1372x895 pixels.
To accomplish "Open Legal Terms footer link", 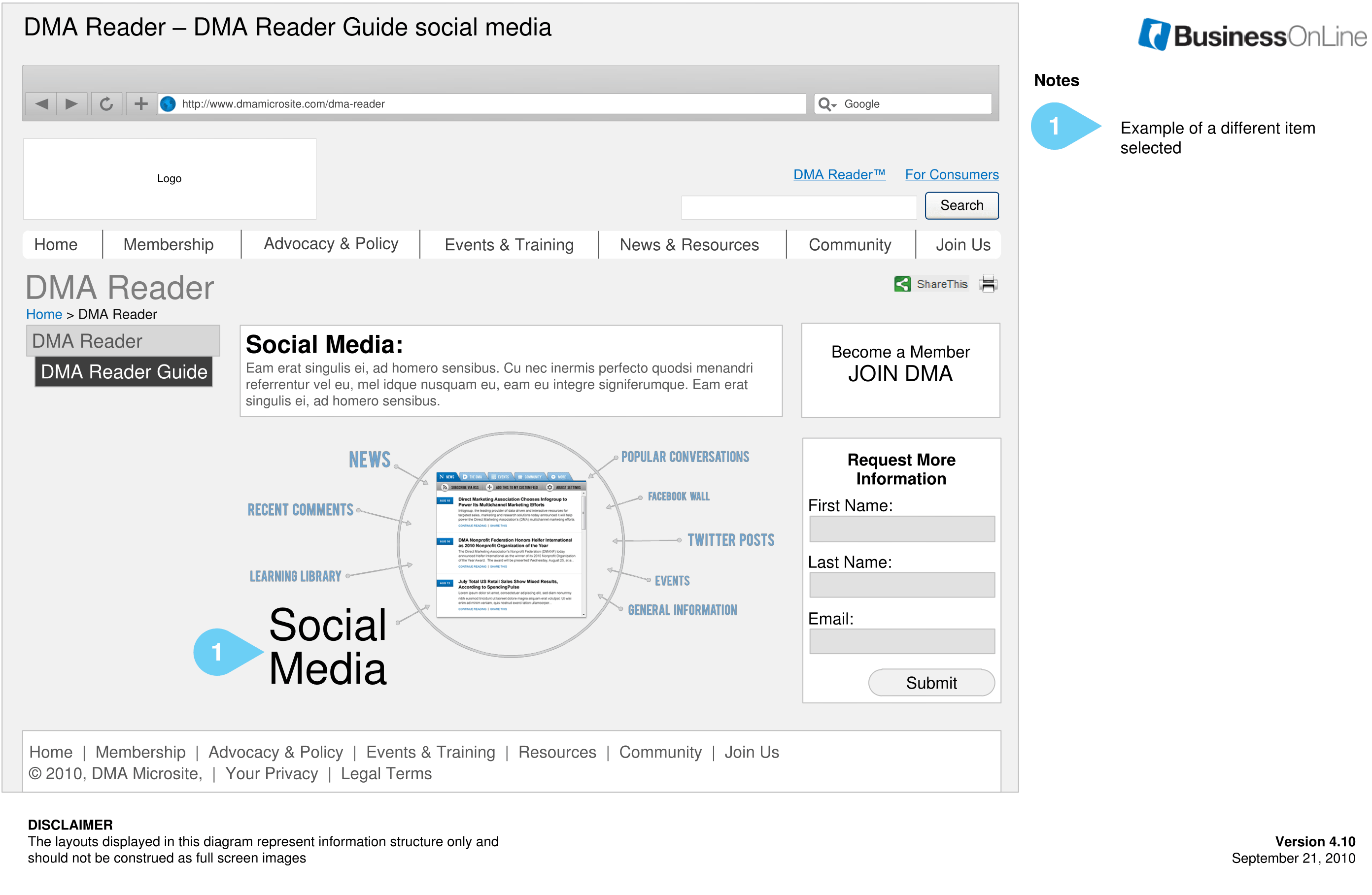I will (386, 773).
